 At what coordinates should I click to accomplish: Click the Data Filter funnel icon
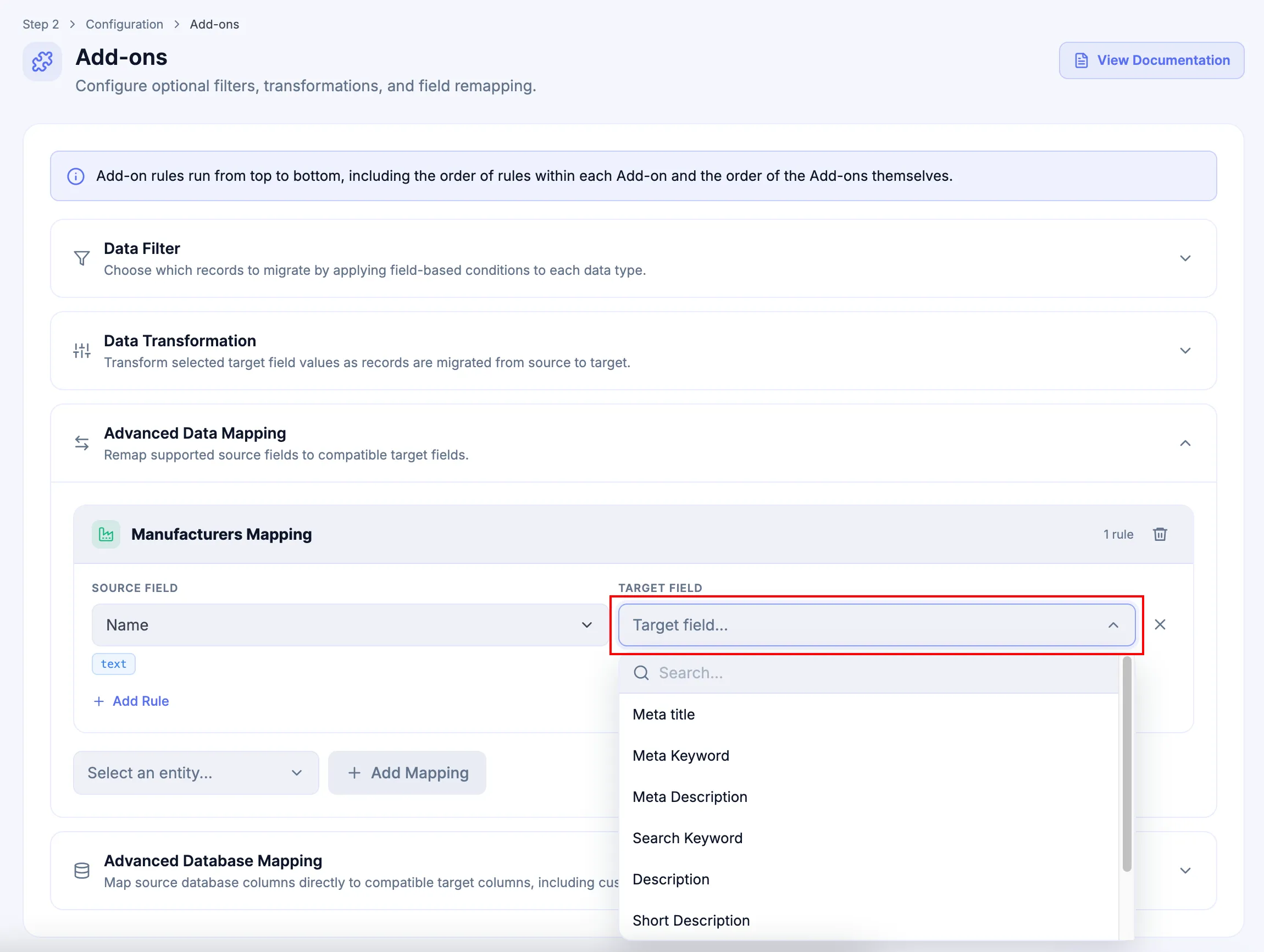82,258
